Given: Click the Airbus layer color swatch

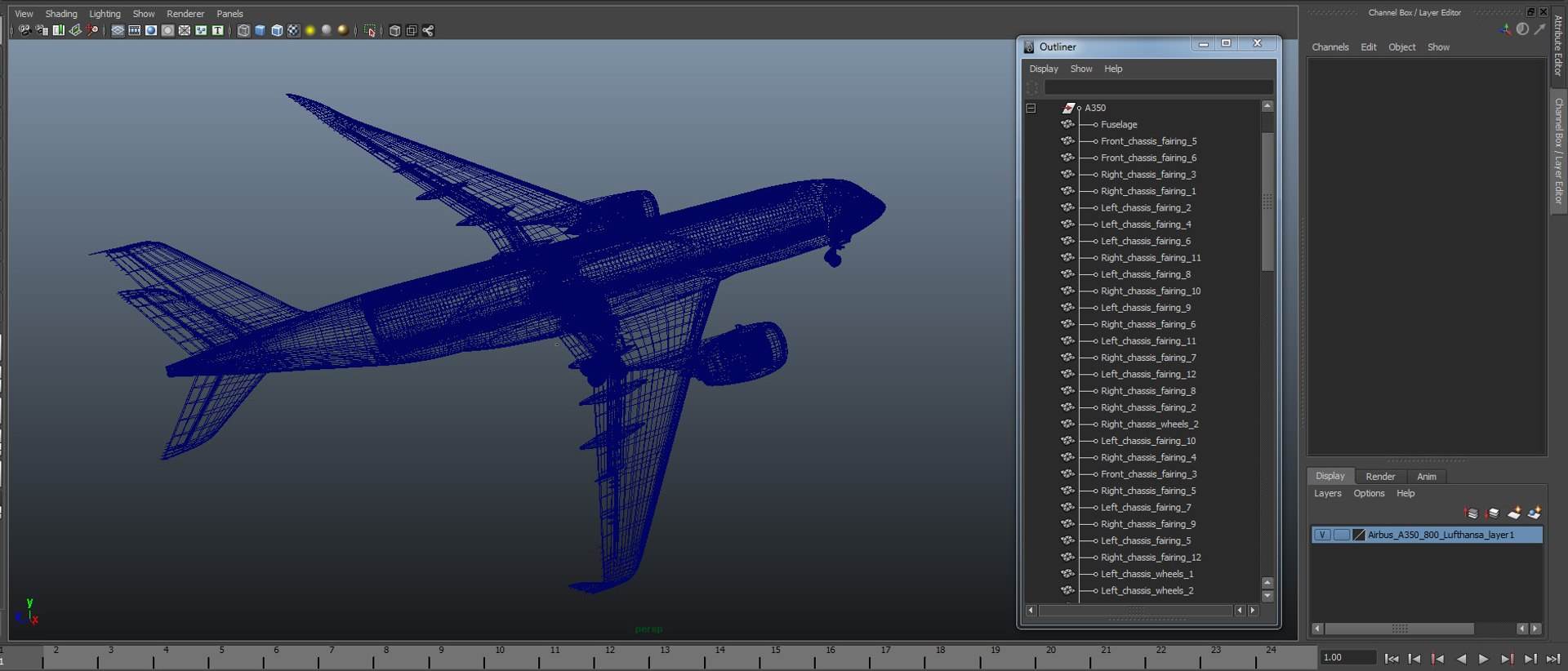Looking at the screenshot, I should pos(1359,535).
